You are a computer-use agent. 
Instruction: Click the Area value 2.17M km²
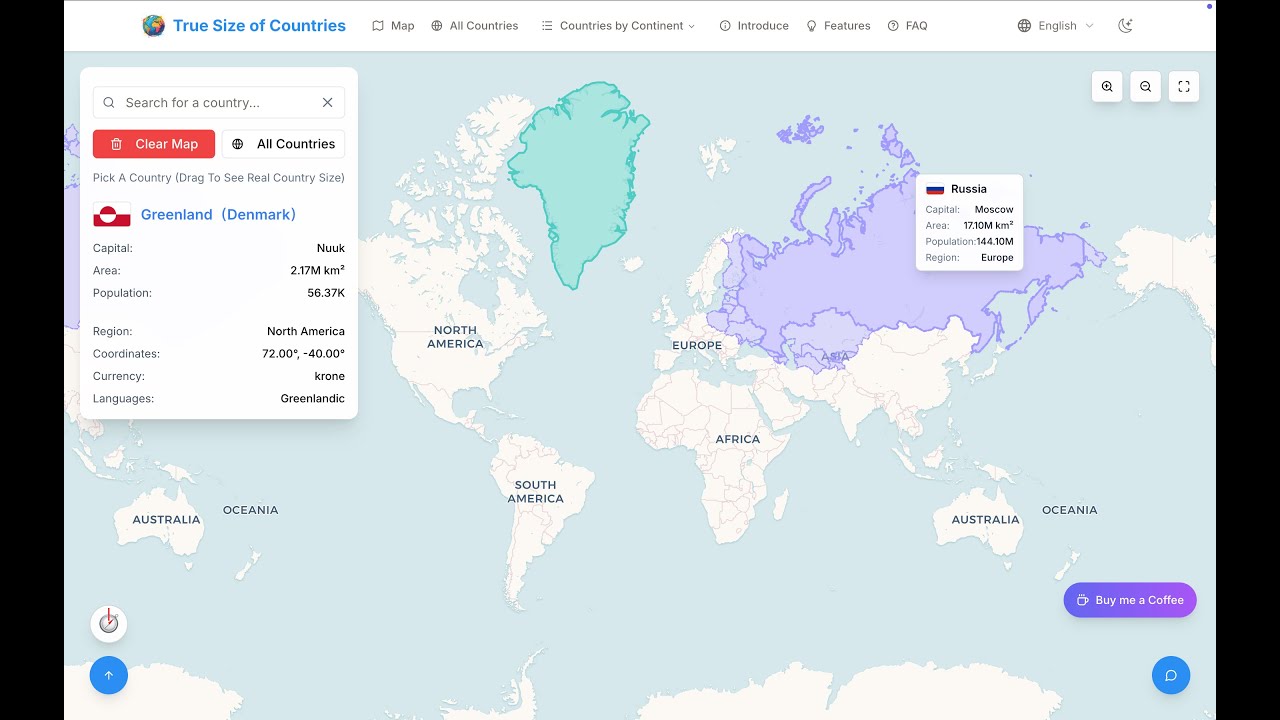[318, 270]
